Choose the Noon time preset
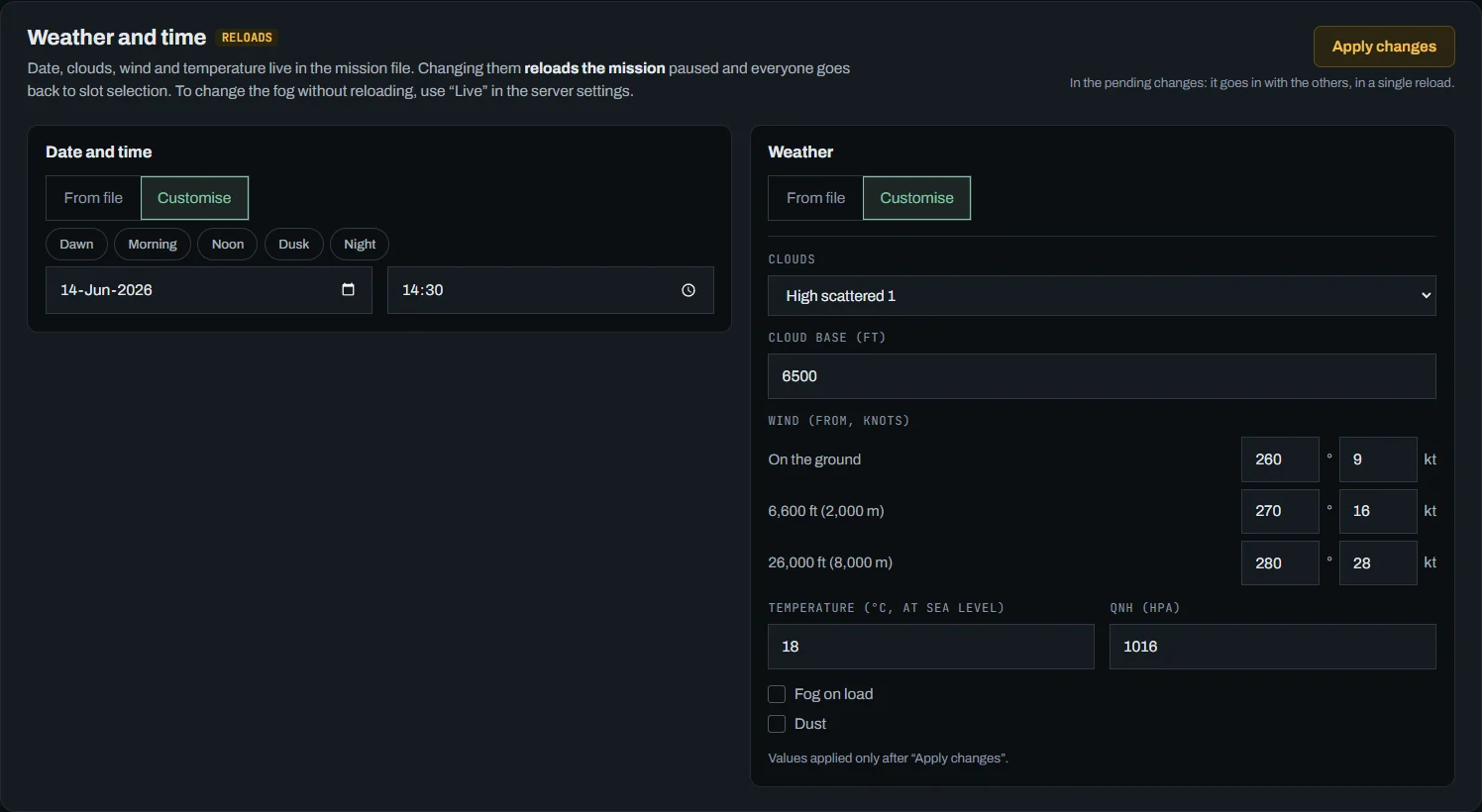This screenshot has width=1482, height=812. coord(228,245)
